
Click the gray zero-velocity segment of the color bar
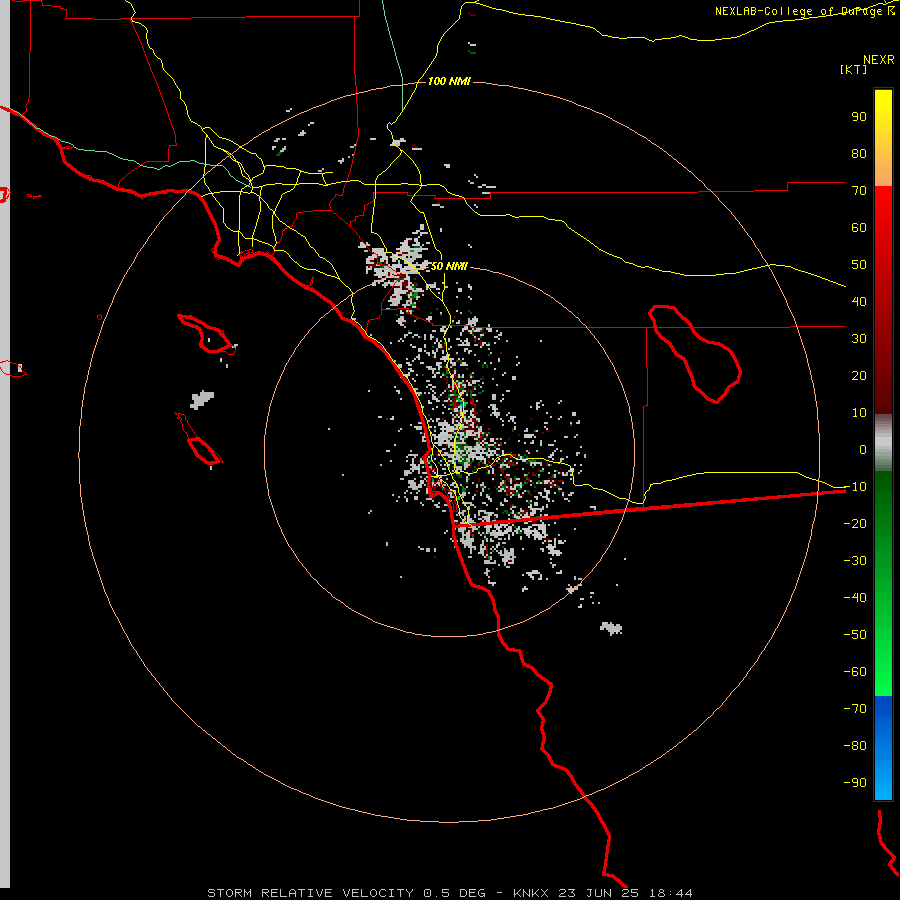(x=883, y=443)
